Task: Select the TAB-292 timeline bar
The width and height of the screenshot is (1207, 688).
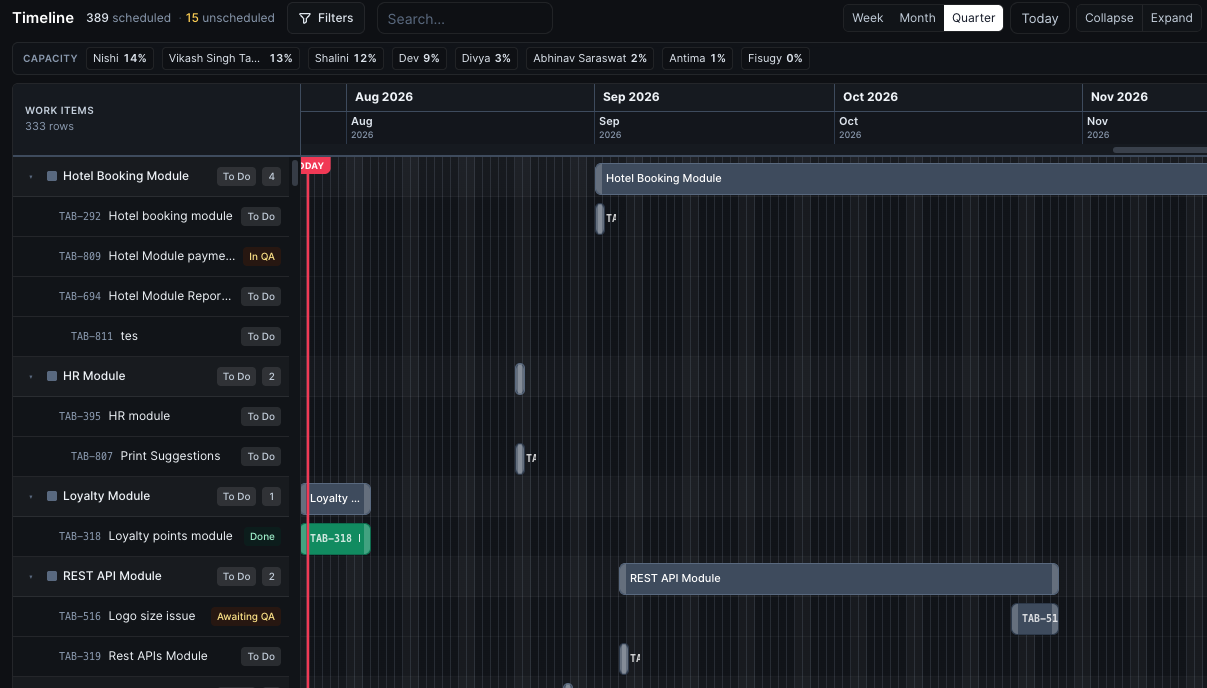Action: point(600,218)
